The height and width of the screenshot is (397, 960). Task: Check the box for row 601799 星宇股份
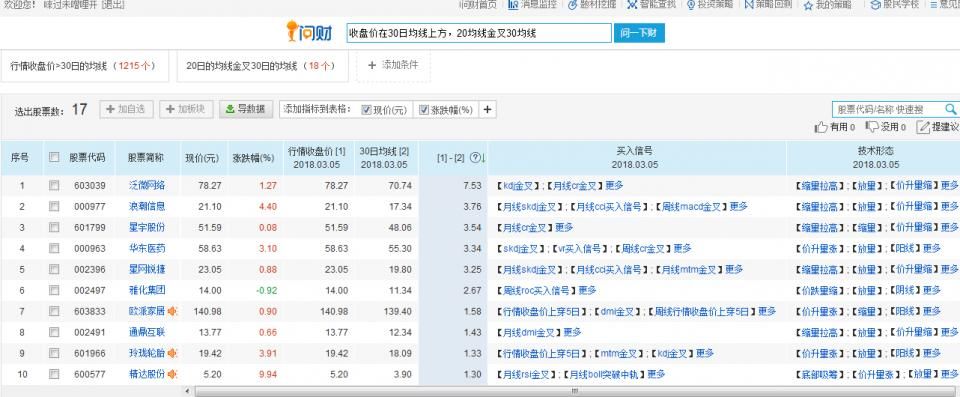pos(54,227)
